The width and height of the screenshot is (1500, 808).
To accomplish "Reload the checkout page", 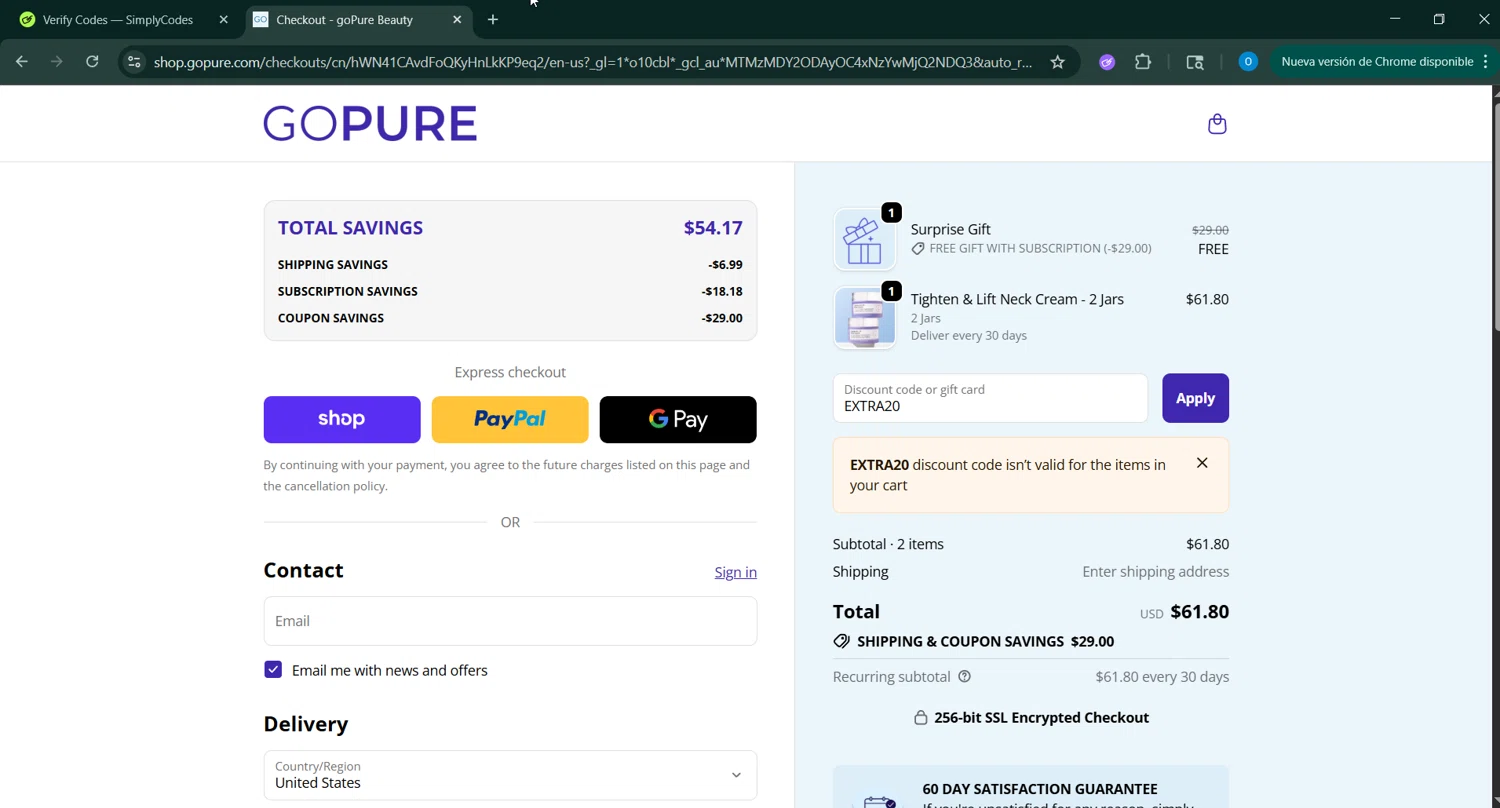I will pos(92,62).
